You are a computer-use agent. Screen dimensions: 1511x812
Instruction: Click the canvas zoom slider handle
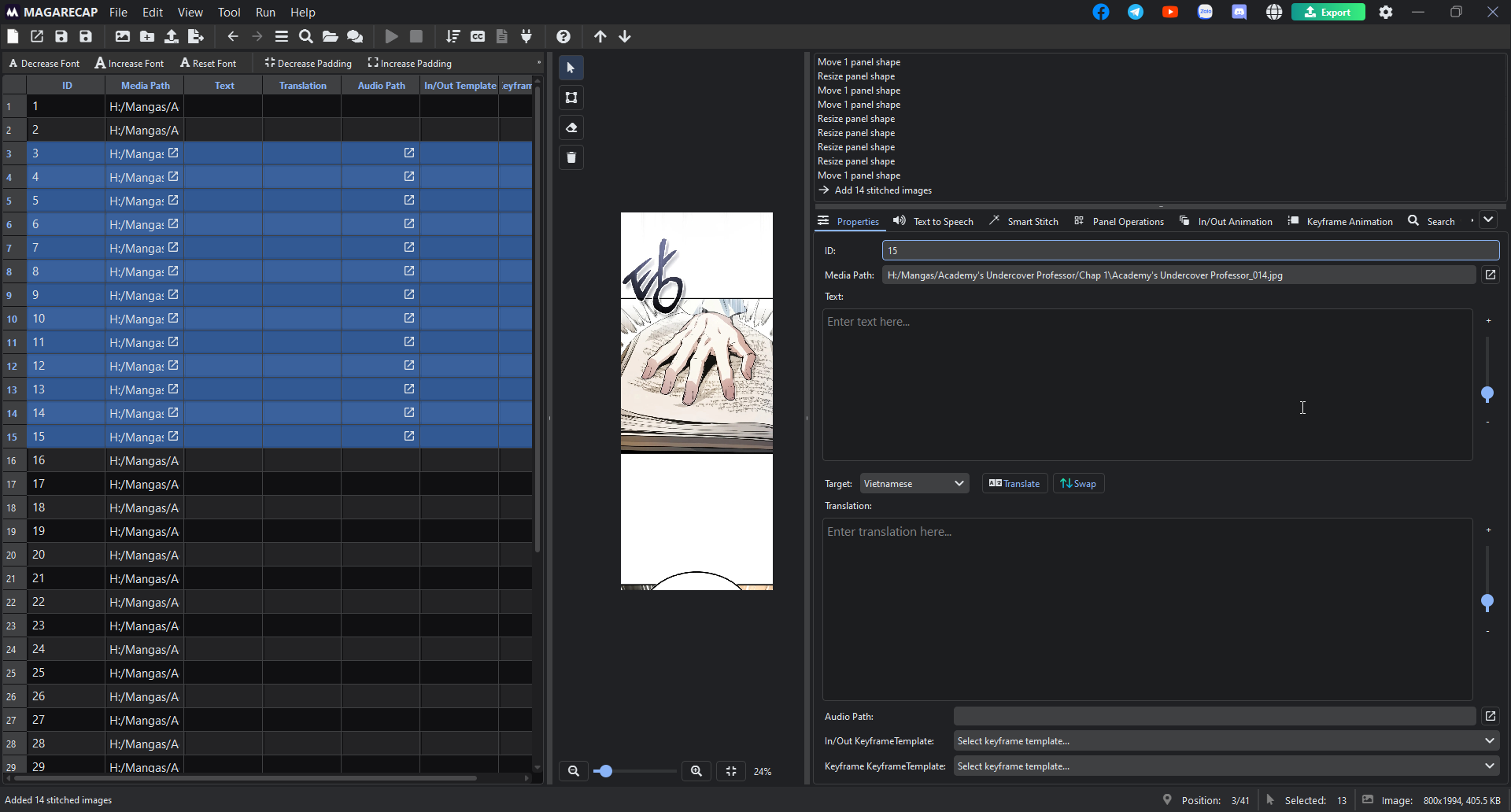(605, 771)
